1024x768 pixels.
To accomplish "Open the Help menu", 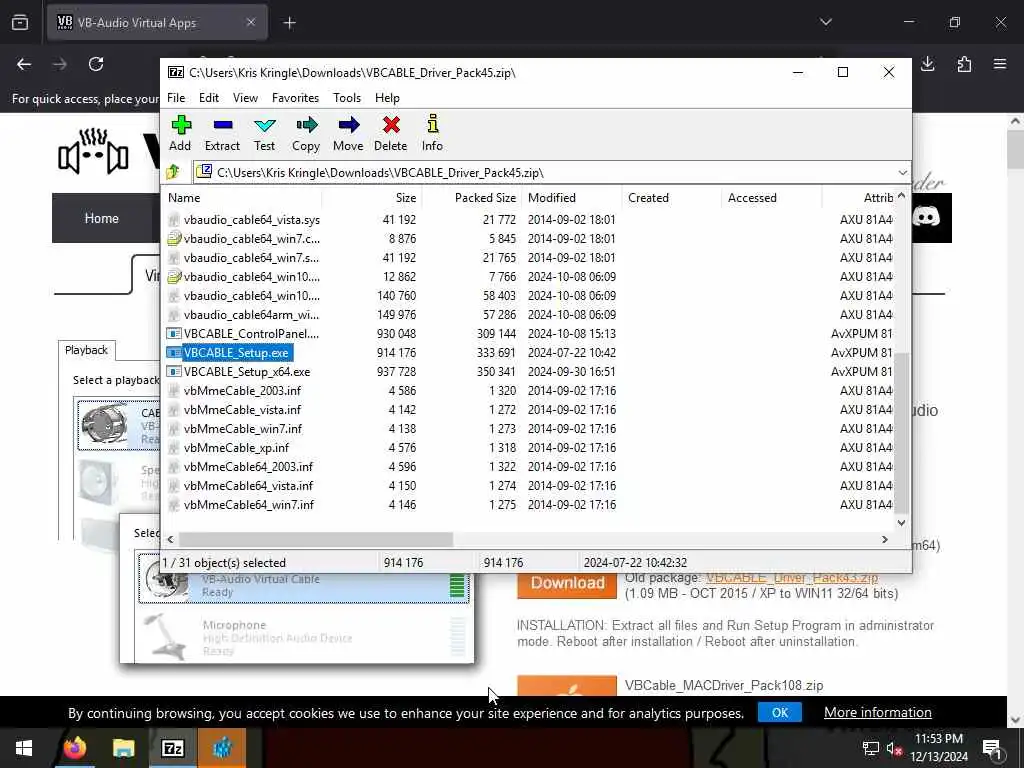I will pyautogui.click(x=387, y=98).
